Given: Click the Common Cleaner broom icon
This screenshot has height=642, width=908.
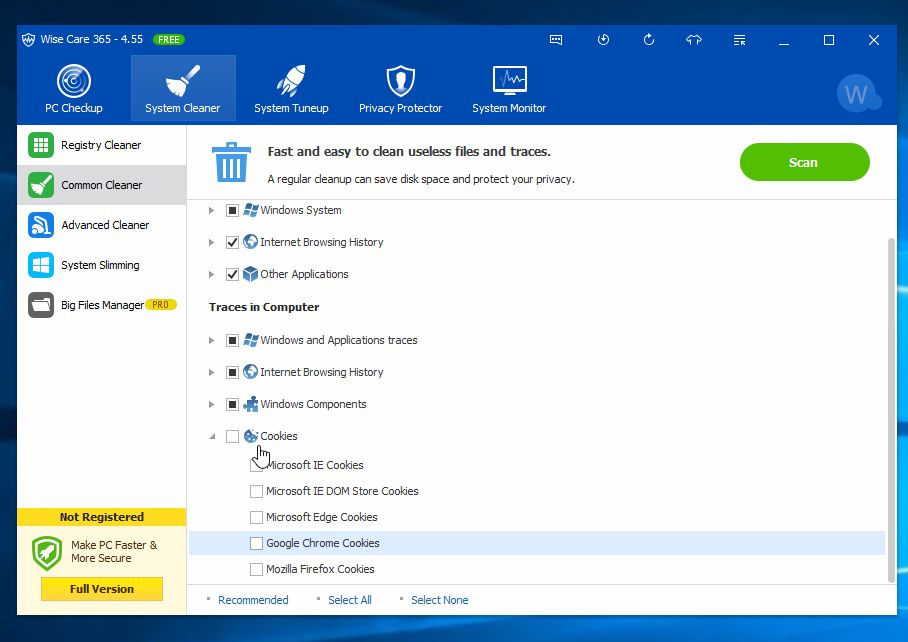Looking at the screenshot, I should click(x=41, y=185).
